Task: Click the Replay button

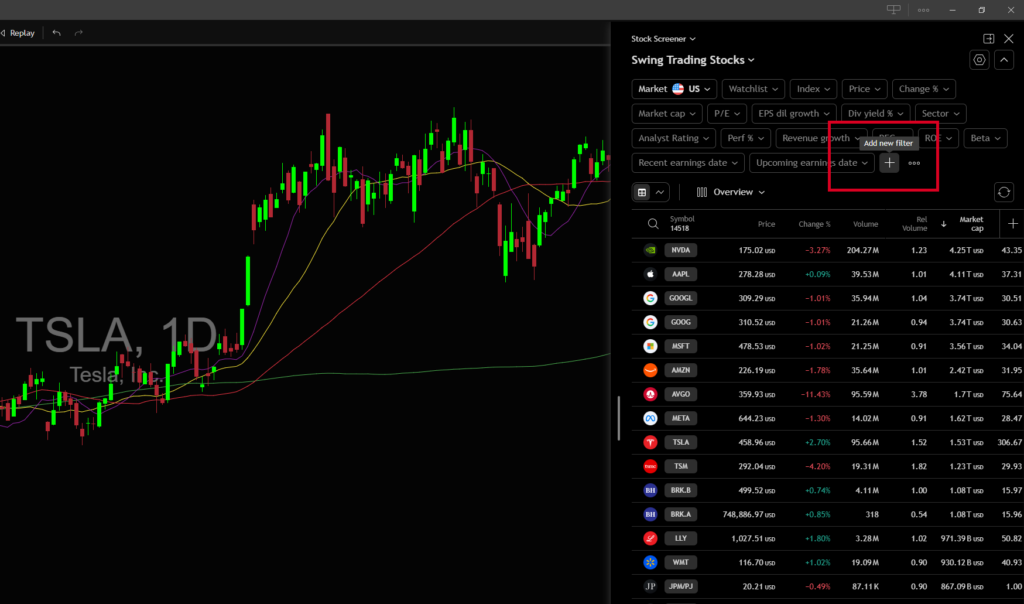Action: pos(18,33)
